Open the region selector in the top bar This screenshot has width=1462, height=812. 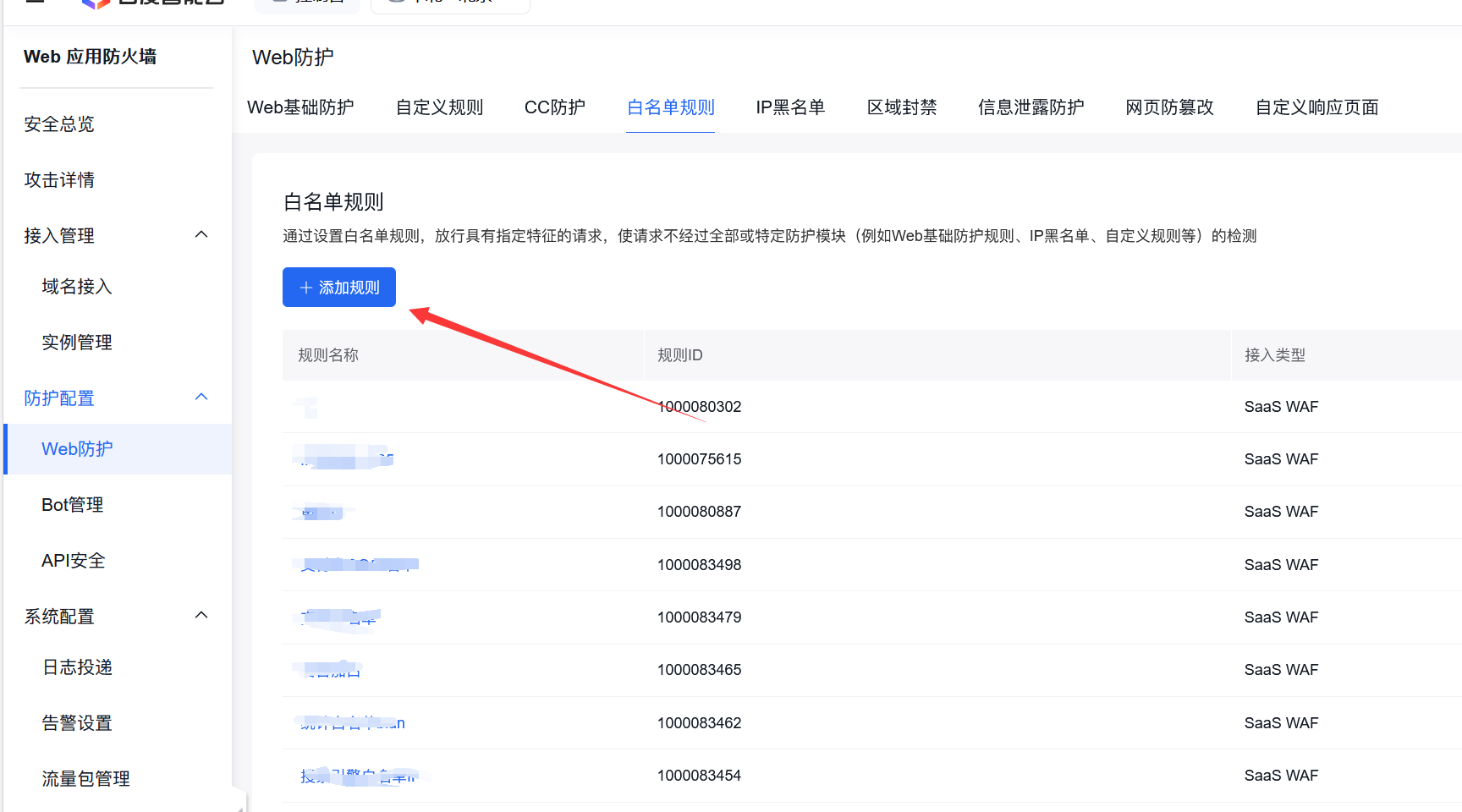pyautogui.click(x=449, y=3)
